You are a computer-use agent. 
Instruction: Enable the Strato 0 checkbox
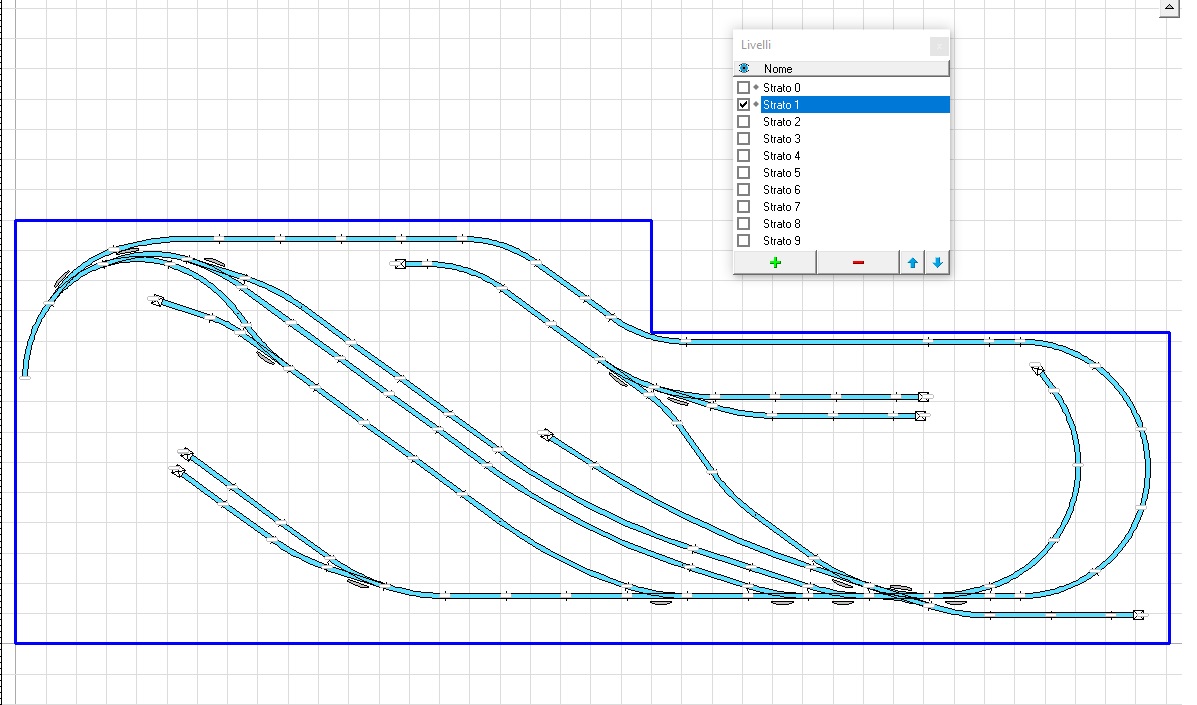tap(743, 88)
